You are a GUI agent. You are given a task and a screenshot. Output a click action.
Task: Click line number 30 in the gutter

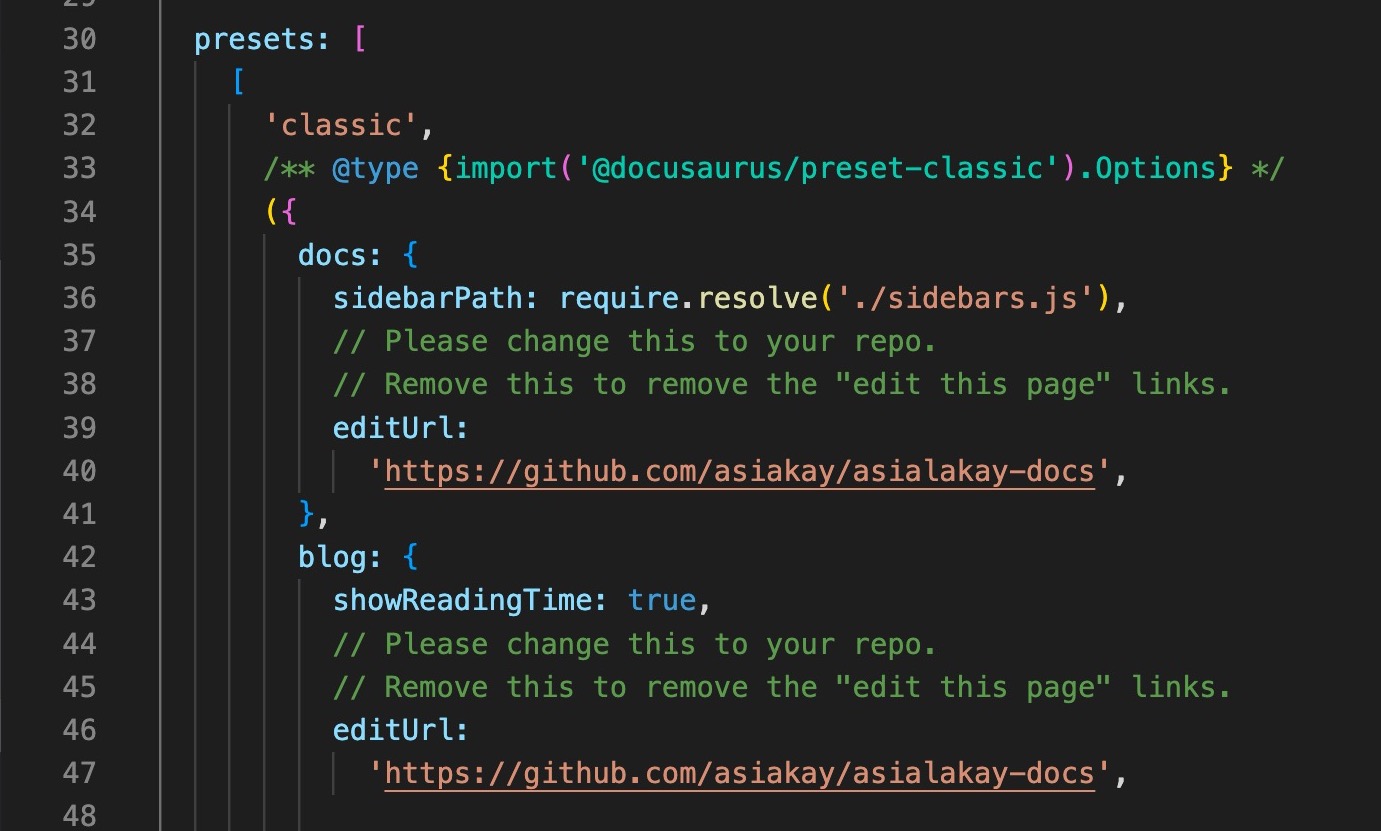click(79, 39)
